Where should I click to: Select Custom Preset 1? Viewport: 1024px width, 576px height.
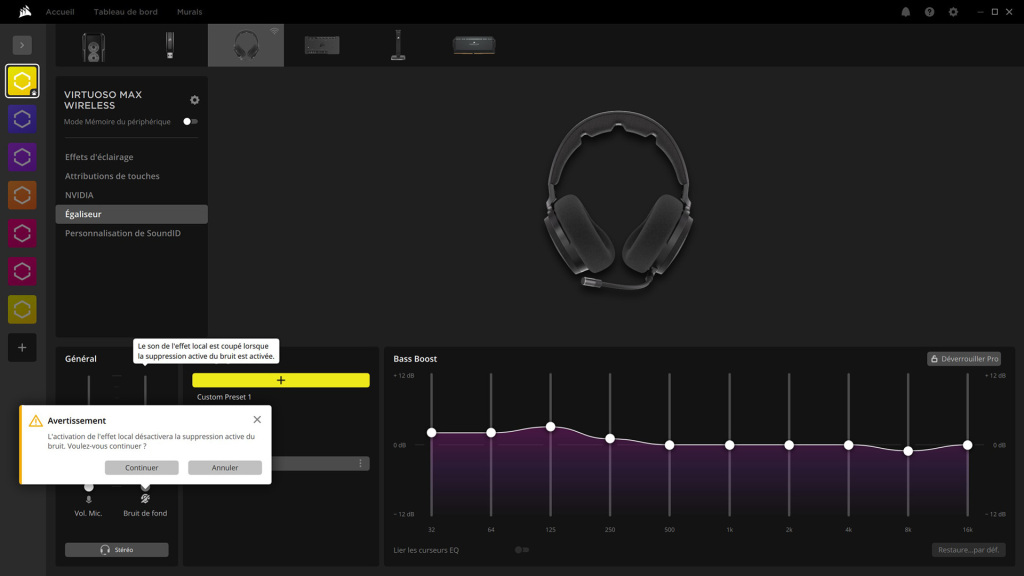click(x=224, y=397)
